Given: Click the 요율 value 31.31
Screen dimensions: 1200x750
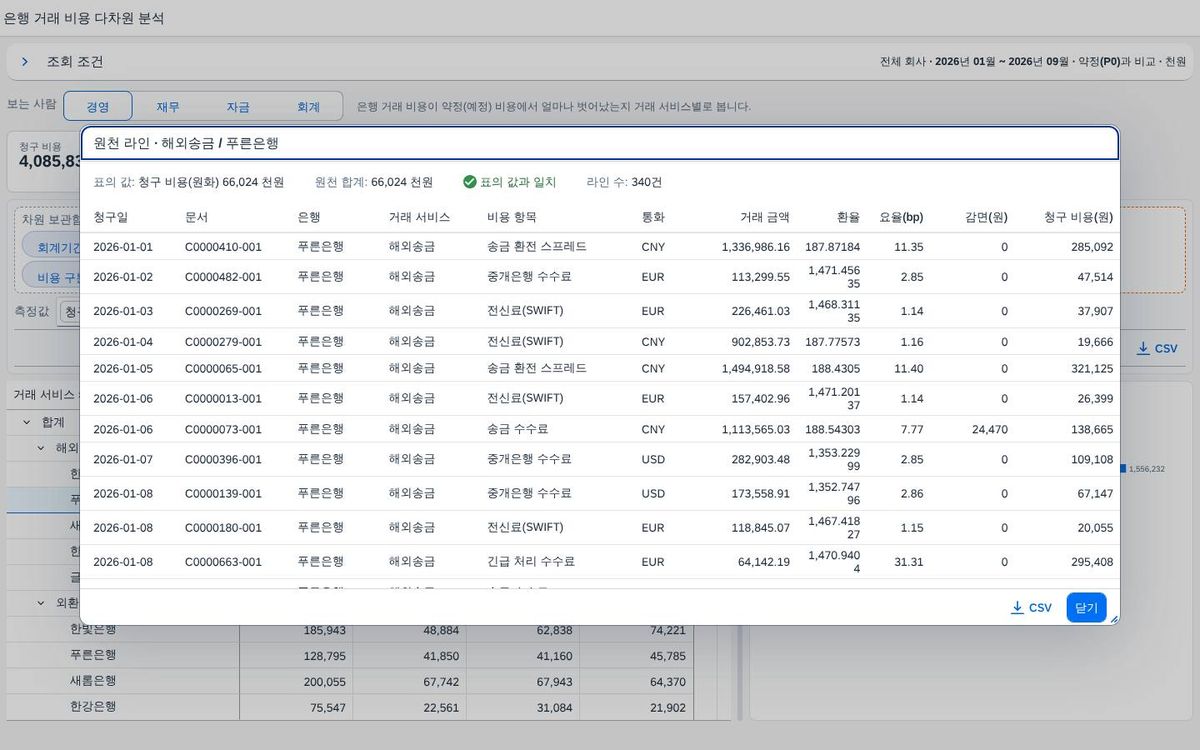Looking at the screenshot, I should pos(909,562).
